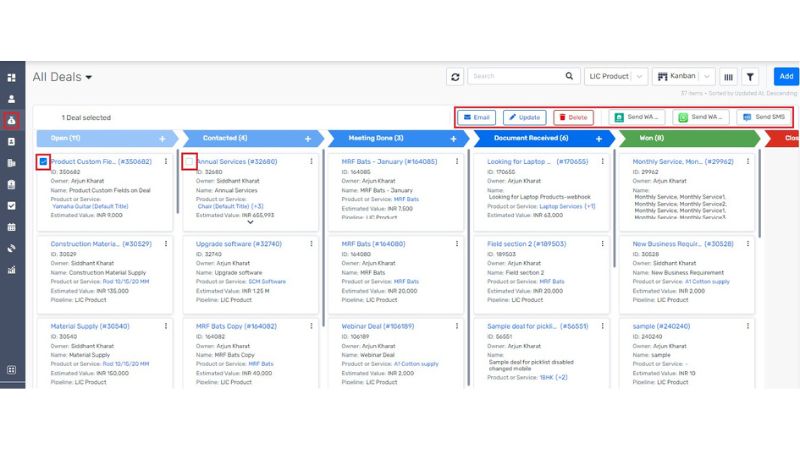Open options menu of Webinar Deal card
This screenshot has height=450, width=800.
point(457,326)
